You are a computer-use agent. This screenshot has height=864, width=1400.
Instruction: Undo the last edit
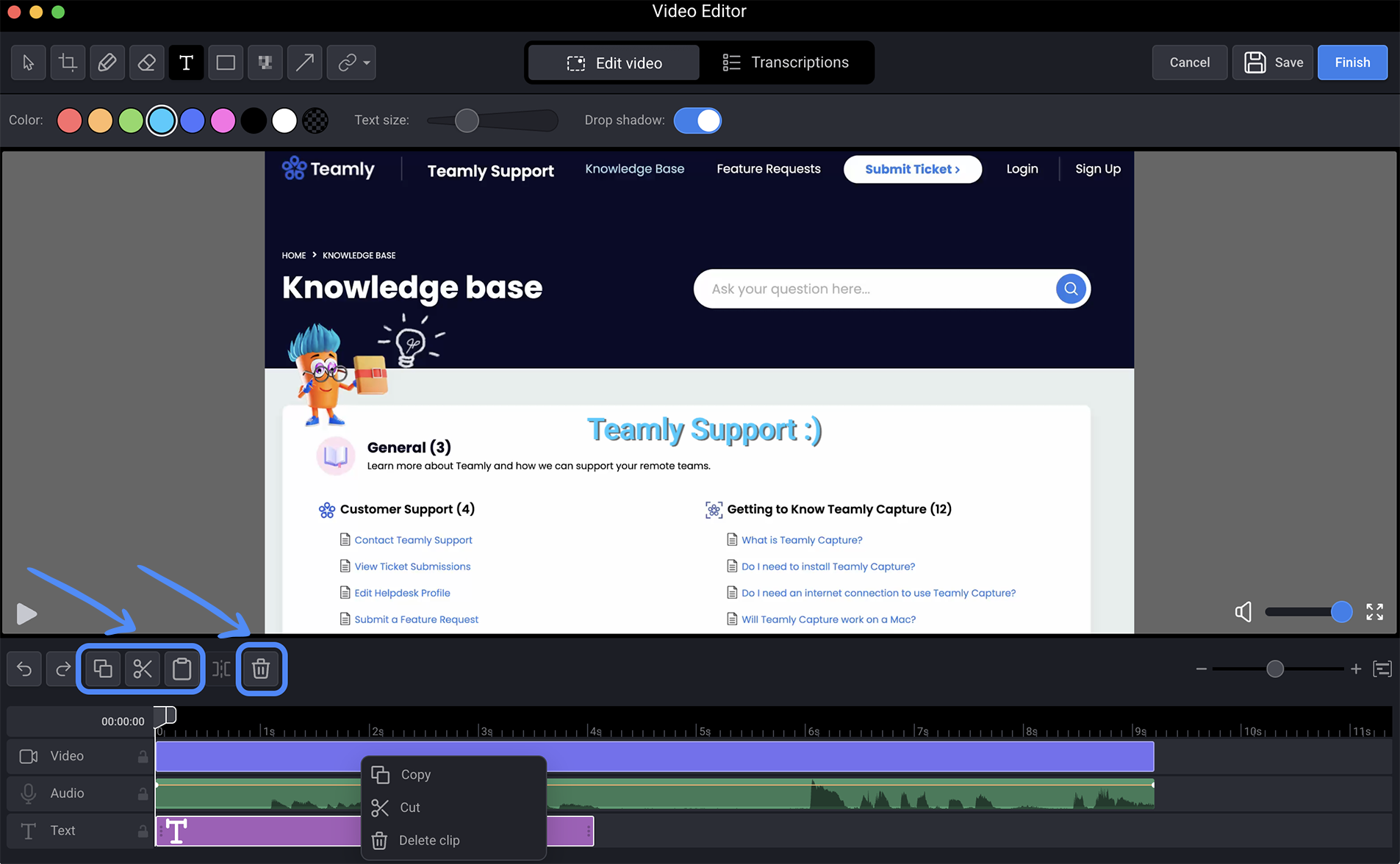click(x=24, y=669)
